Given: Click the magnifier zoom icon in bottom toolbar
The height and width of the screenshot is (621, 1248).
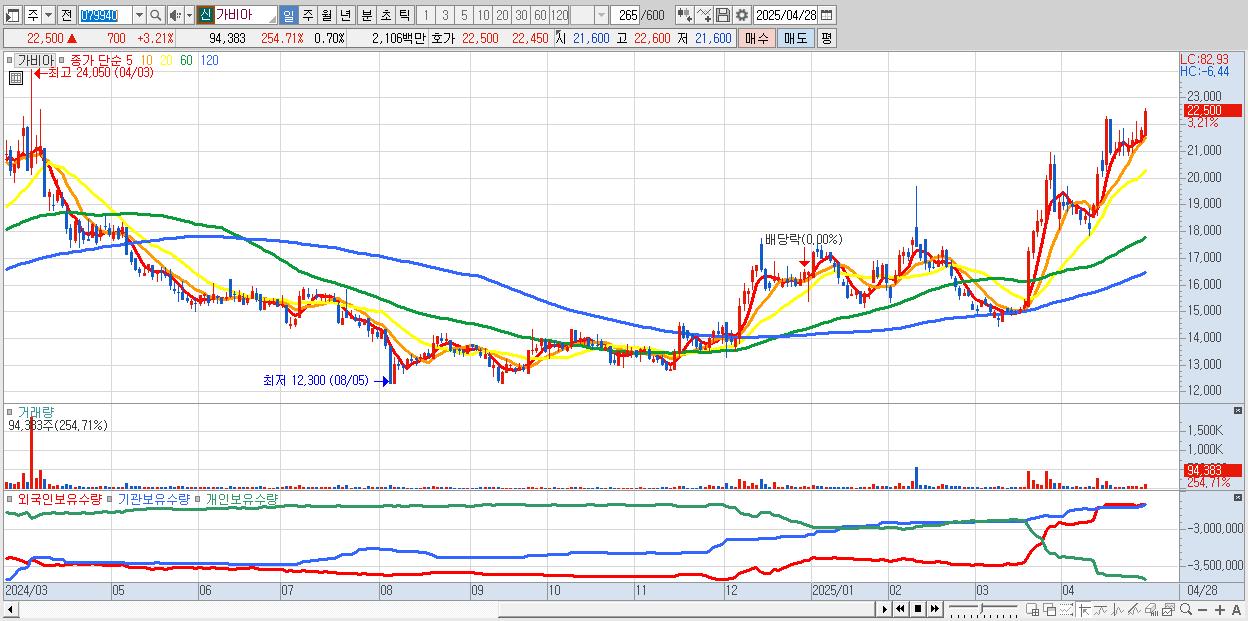Looking at the screenshot, I should click(x=1186, y=609).
